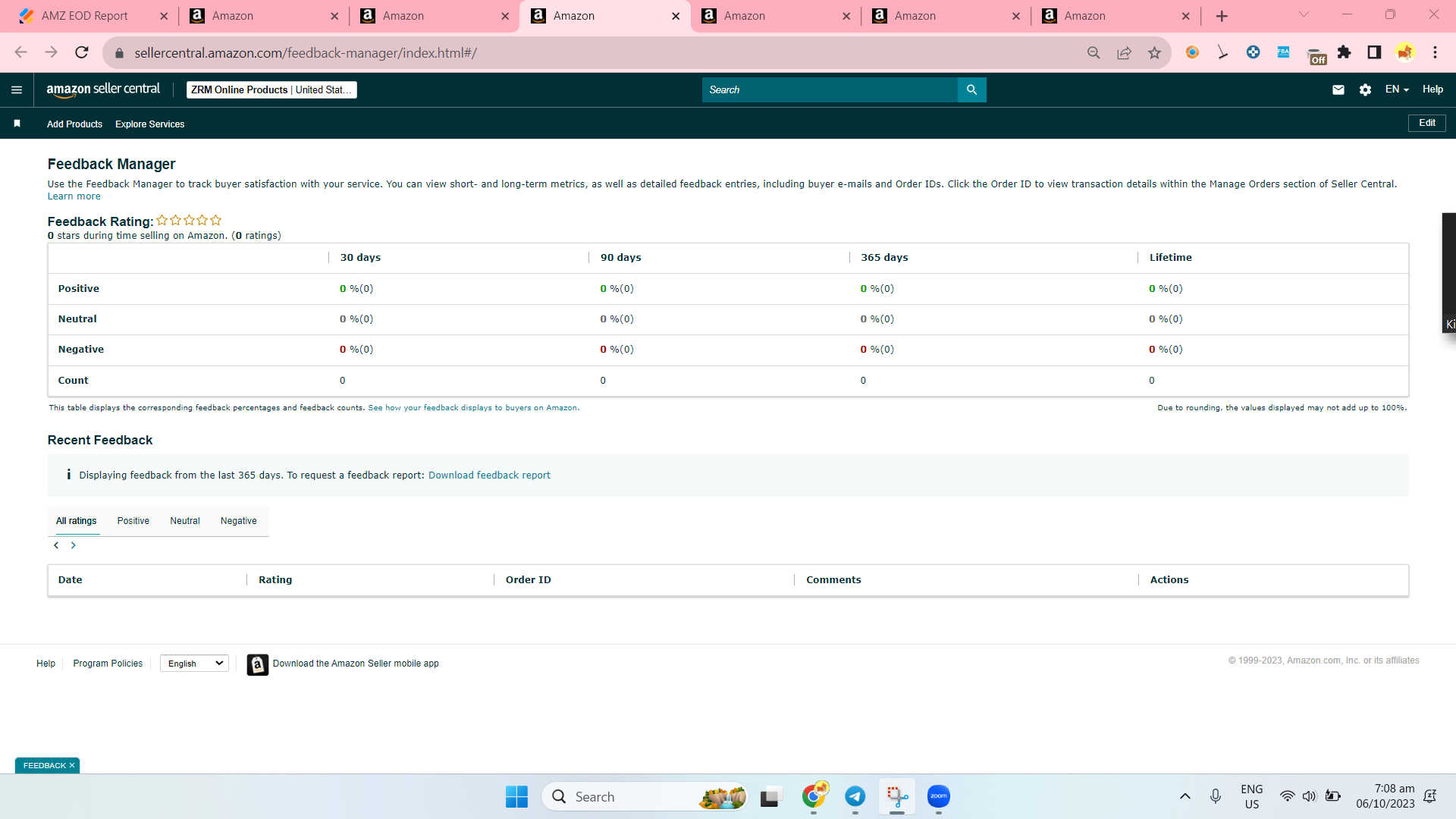Click the Windows taskbar search box
The height and width of the screenshot is (819, 1456).
[645, 797]
